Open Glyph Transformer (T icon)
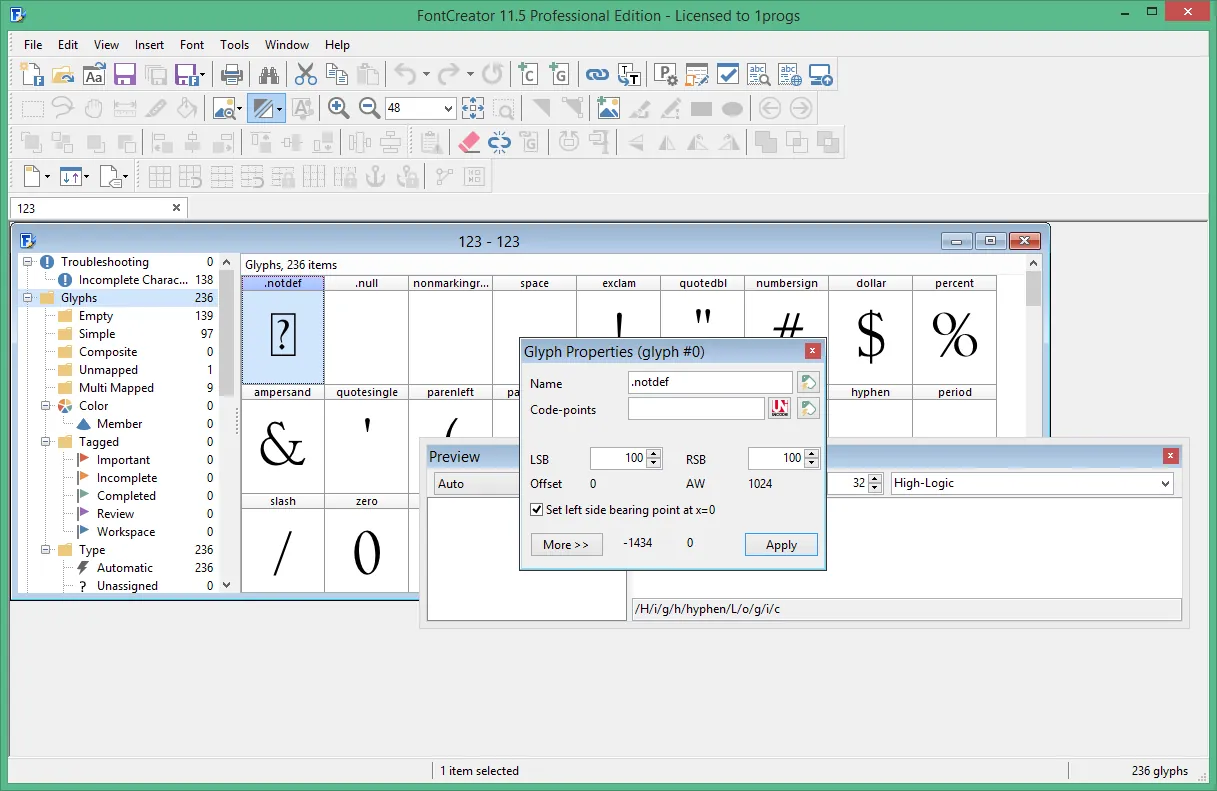The image size is (1217, 791). pyautogui.click(x=628, y=74)
